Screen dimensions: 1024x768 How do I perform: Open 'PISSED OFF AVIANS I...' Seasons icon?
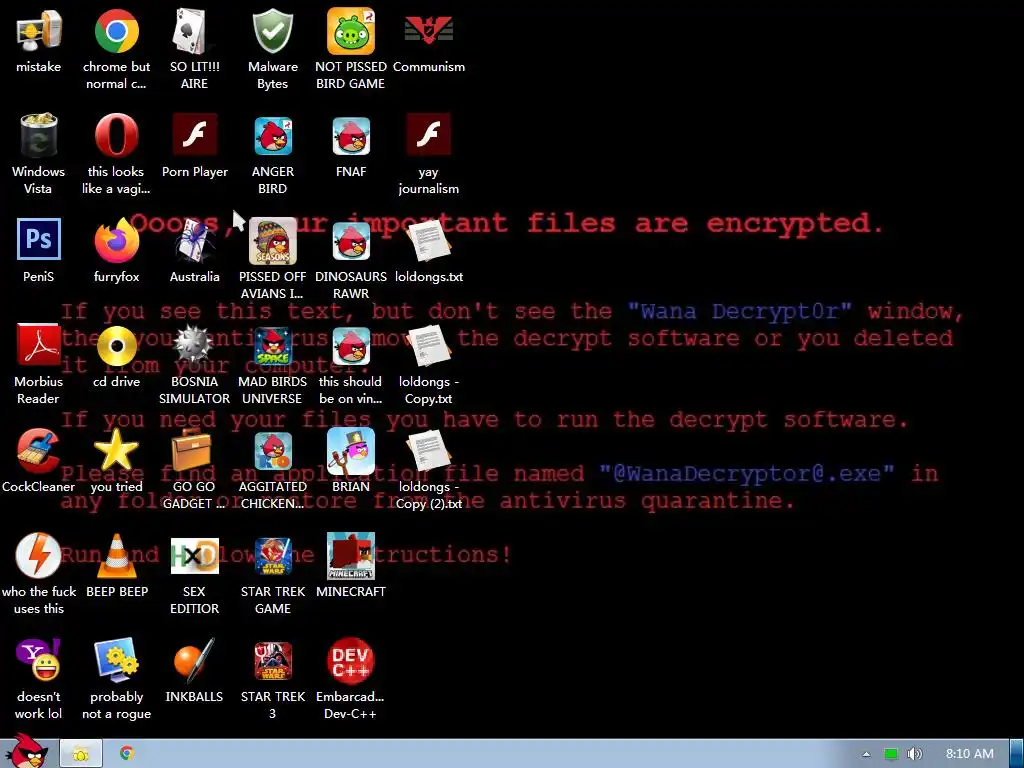click(272, 241)
